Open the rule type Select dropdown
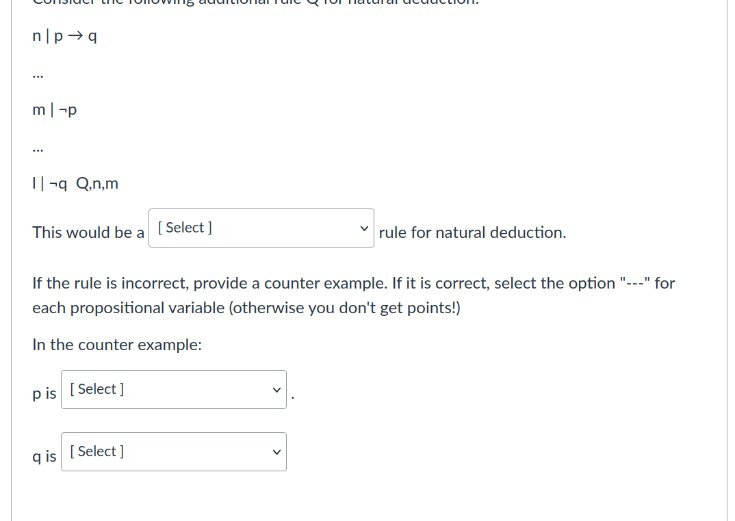The height and width of the screenshot is (521, 735). (260, 228)
